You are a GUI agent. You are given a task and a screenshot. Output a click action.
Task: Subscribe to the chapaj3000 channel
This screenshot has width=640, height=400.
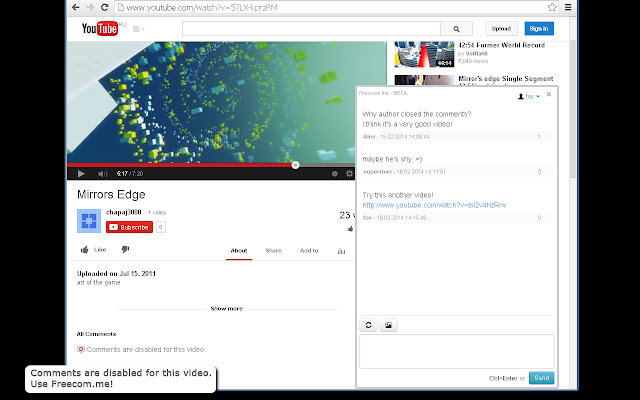[x=129, y=227]
